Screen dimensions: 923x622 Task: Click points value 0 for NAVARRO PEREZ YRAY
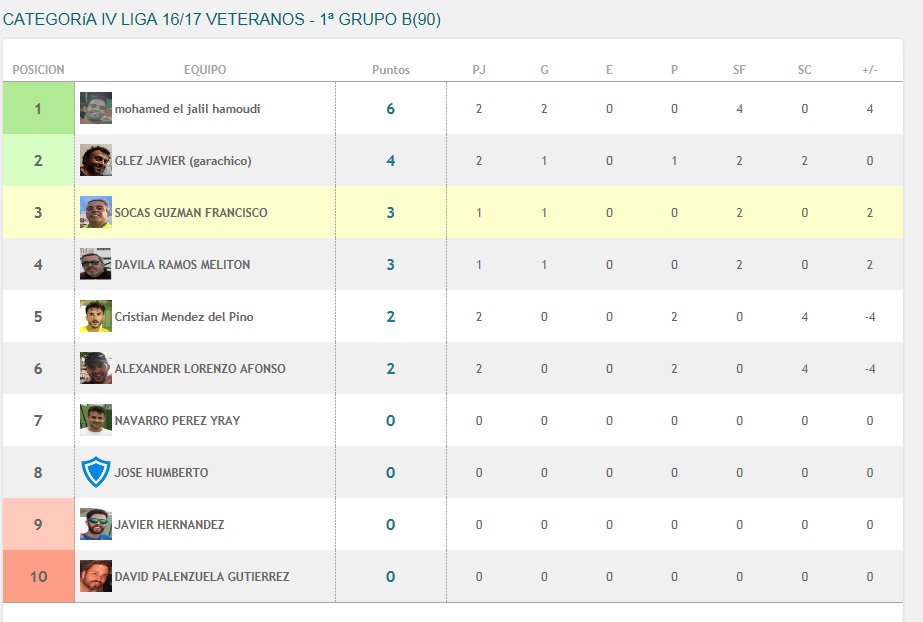coord(391,420)
